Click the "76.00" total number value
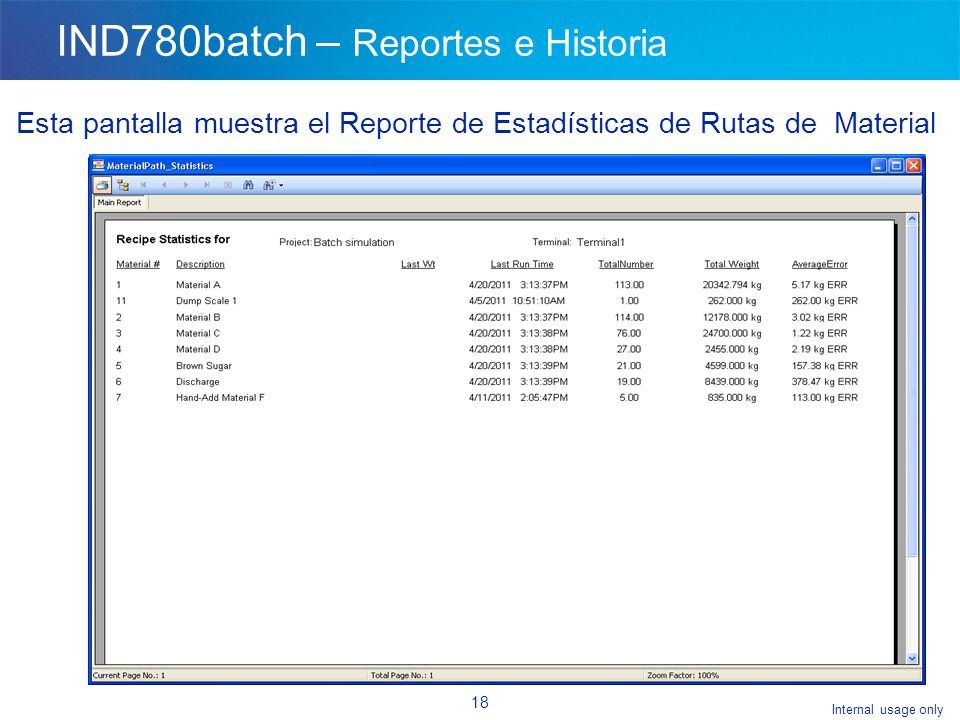The width and height of the screenshot is (960, 720). pos(629,334)
